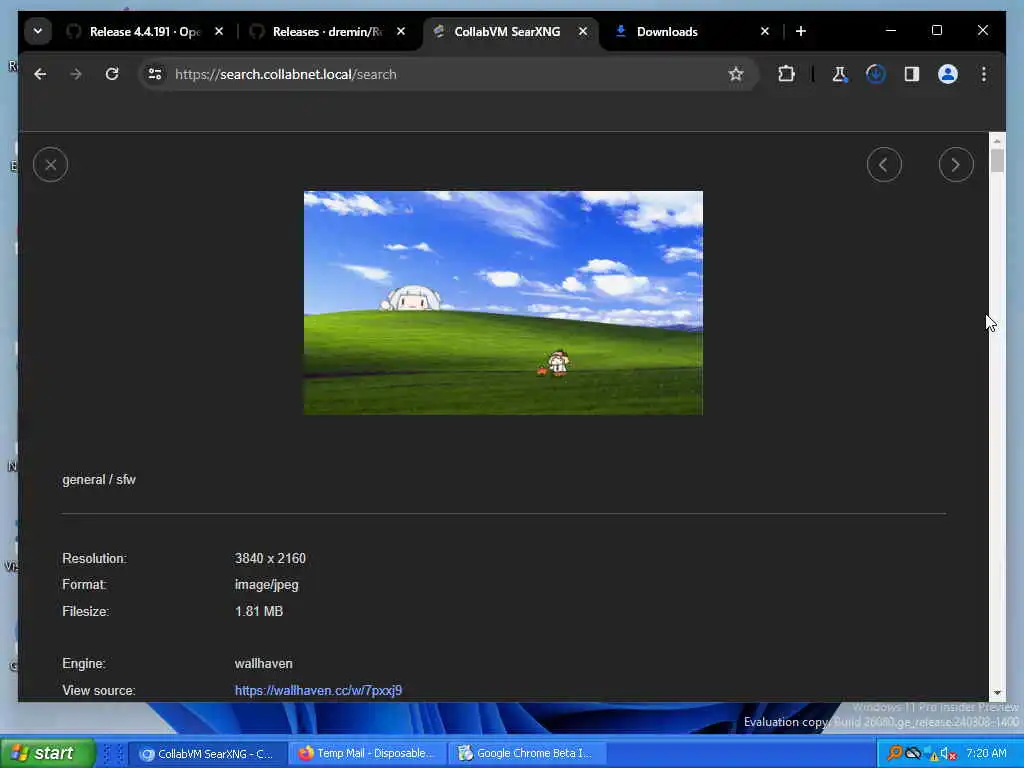Viewport: 1024px width, 768px height.
Task: Switch to Google Chrome Beta Installer taskbar window
Action: click(x=528, y=754)
